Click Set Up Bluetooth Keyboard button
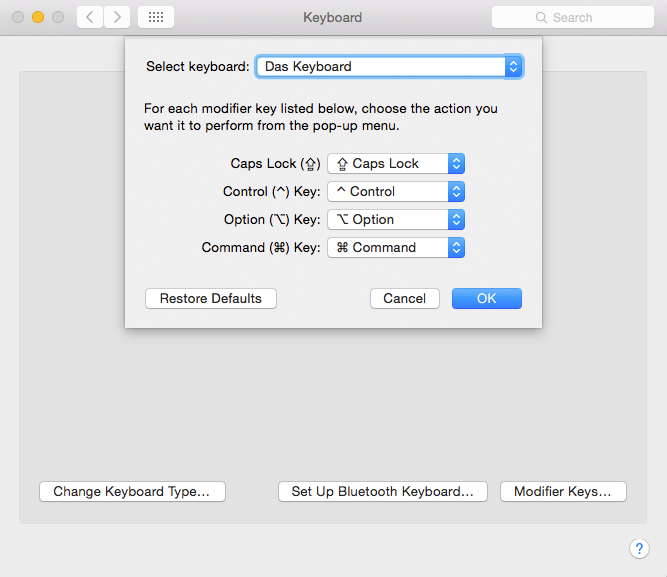This screenshot has height=577, width=667. point(383,491)
